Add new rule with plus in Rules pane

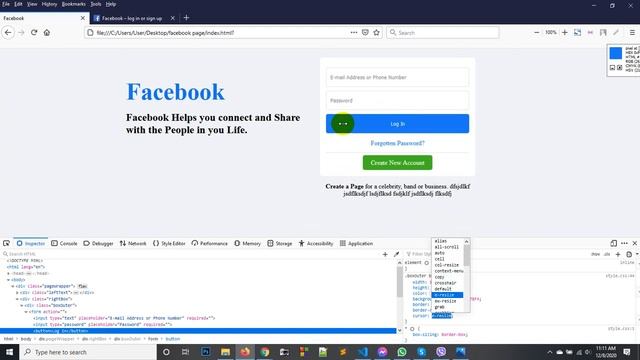(618, 254)
